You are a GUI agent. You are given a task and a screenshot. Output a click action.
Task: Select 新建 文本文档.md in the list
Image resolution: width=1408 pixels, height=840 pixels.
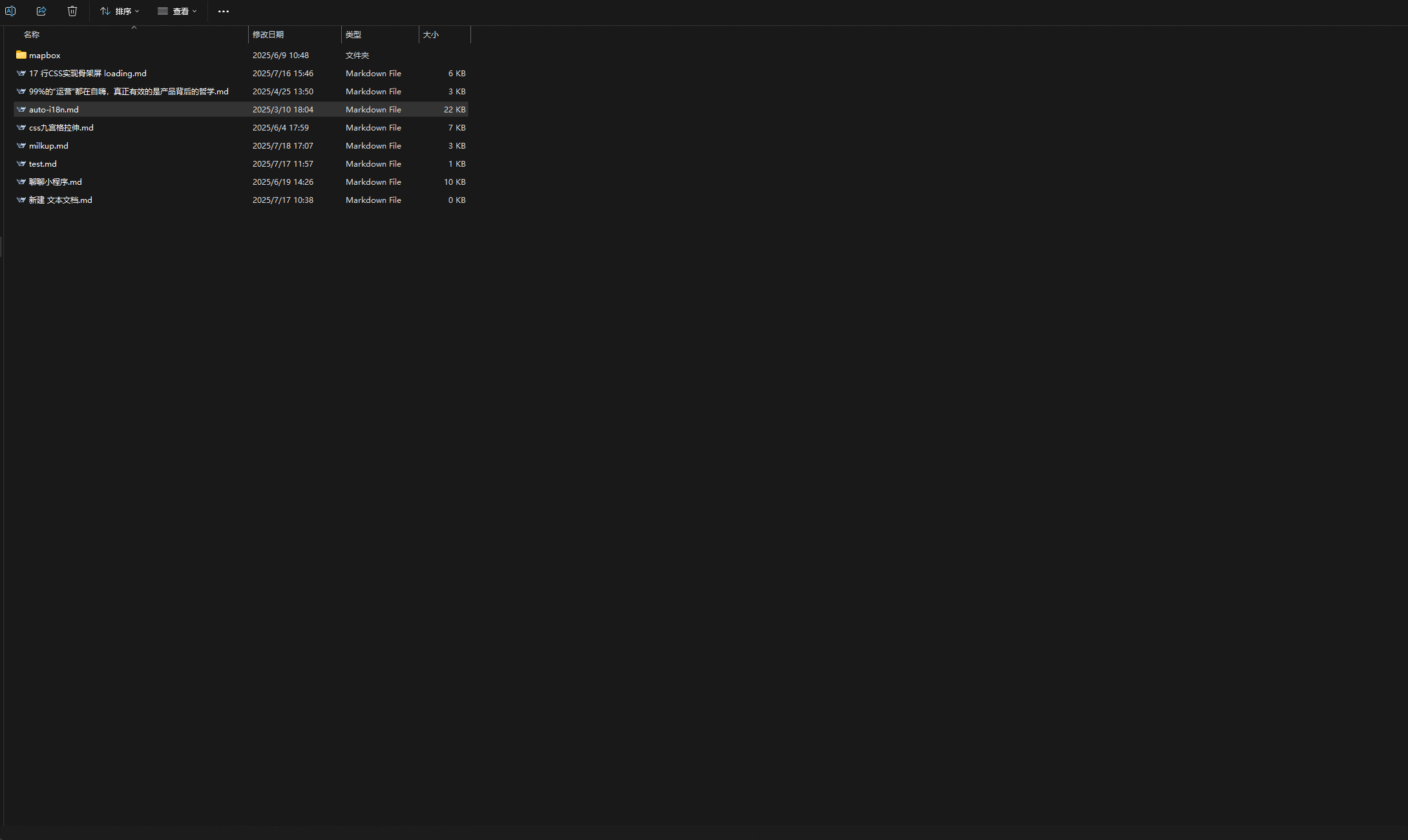(61, 200)
